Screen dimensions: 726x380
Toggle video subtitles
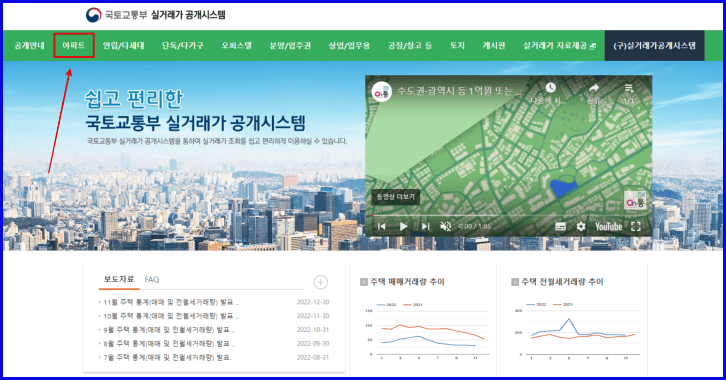(x=560, y=226)
